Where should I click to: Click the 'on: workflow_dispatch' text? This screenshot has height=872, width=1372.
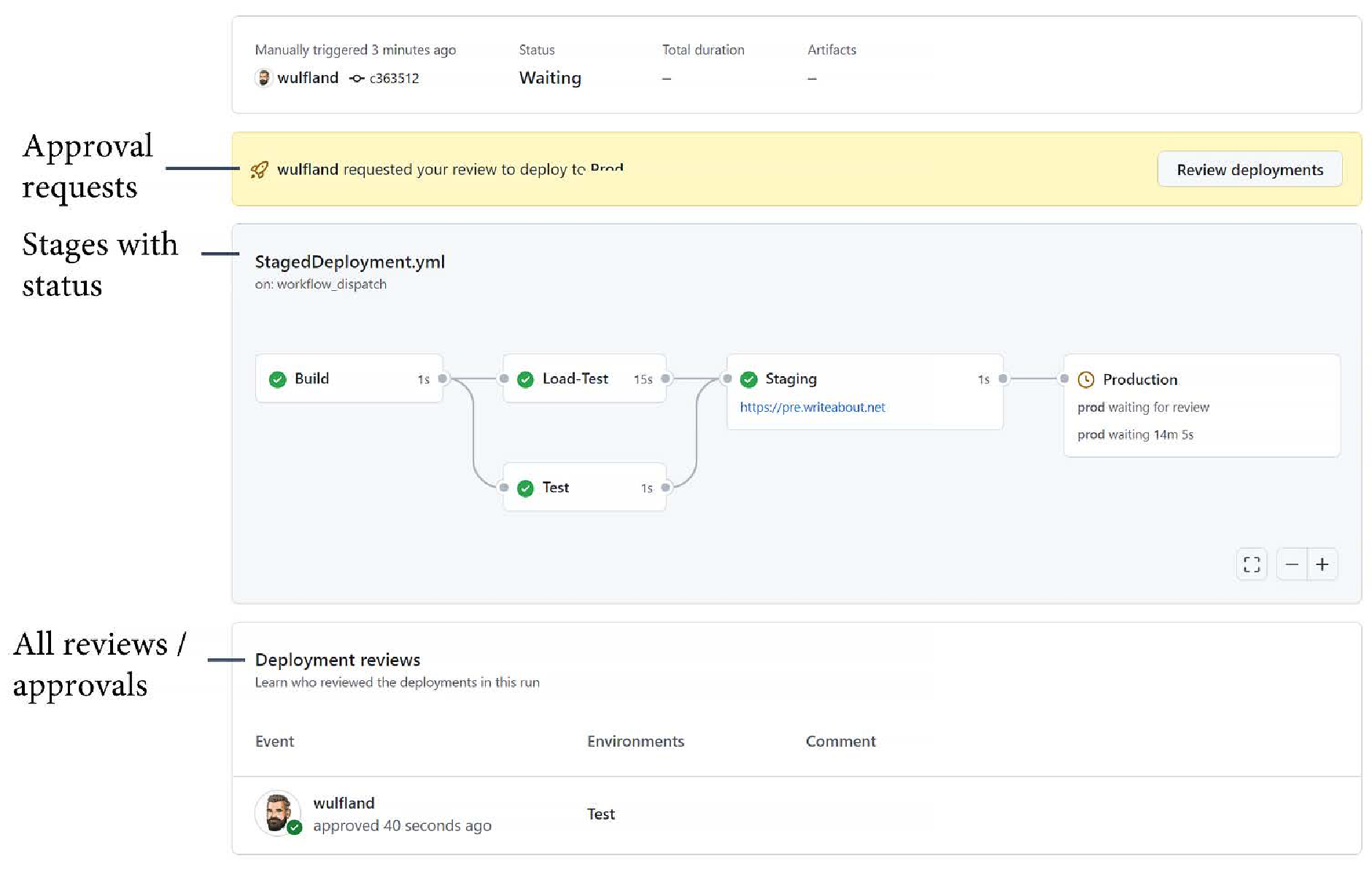(x=320, y=284)
